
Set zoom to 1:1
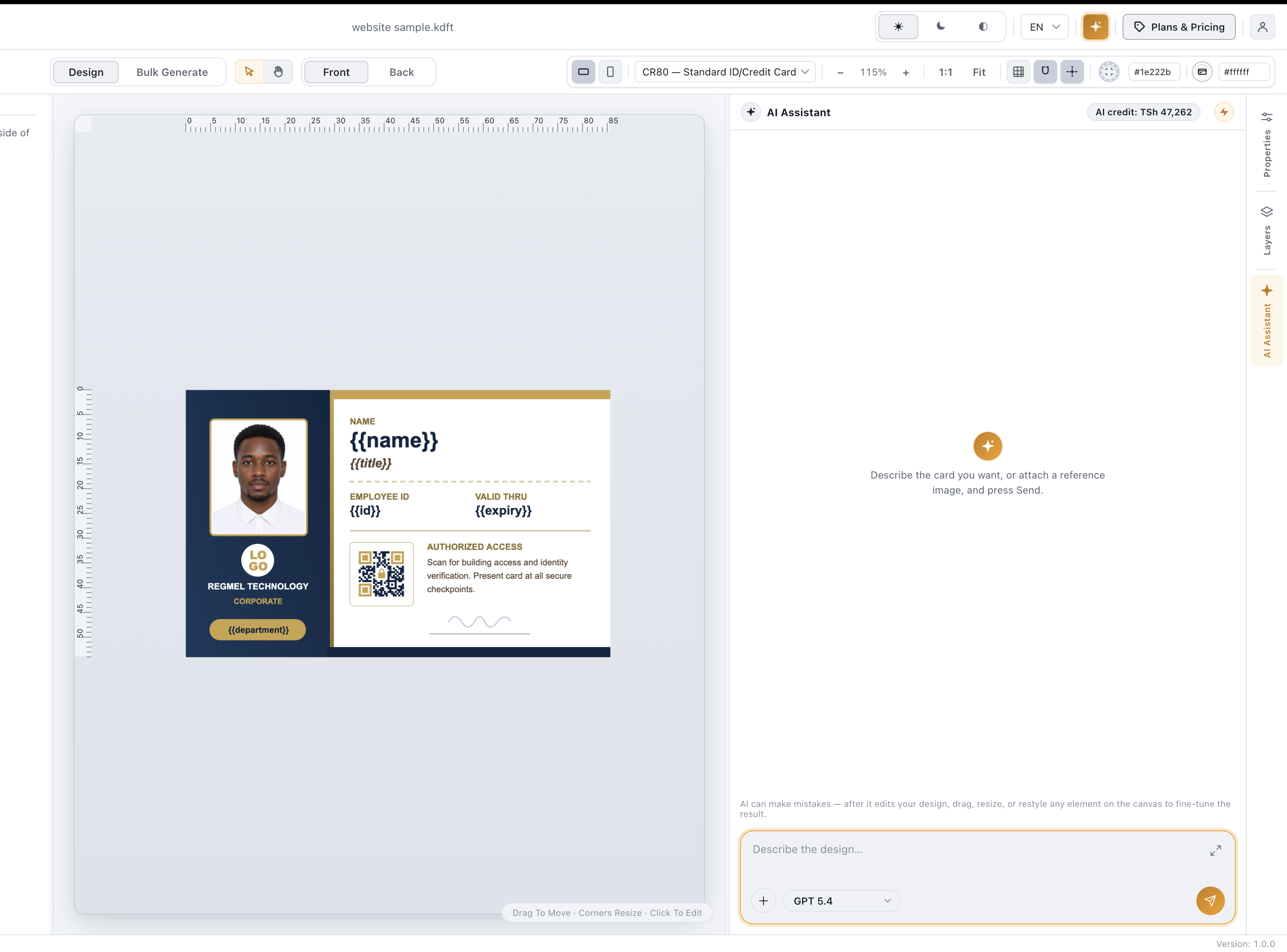(x=945, y=72)
